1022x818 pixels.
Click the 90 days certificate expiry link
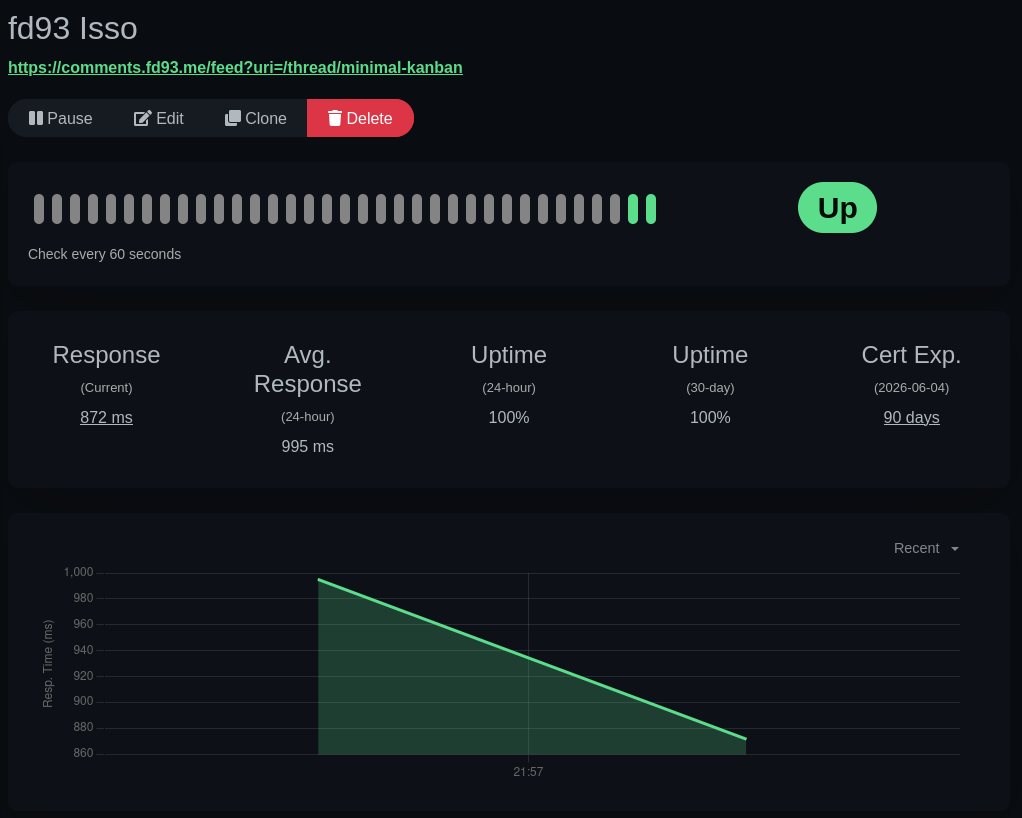[x=911, y=417]
